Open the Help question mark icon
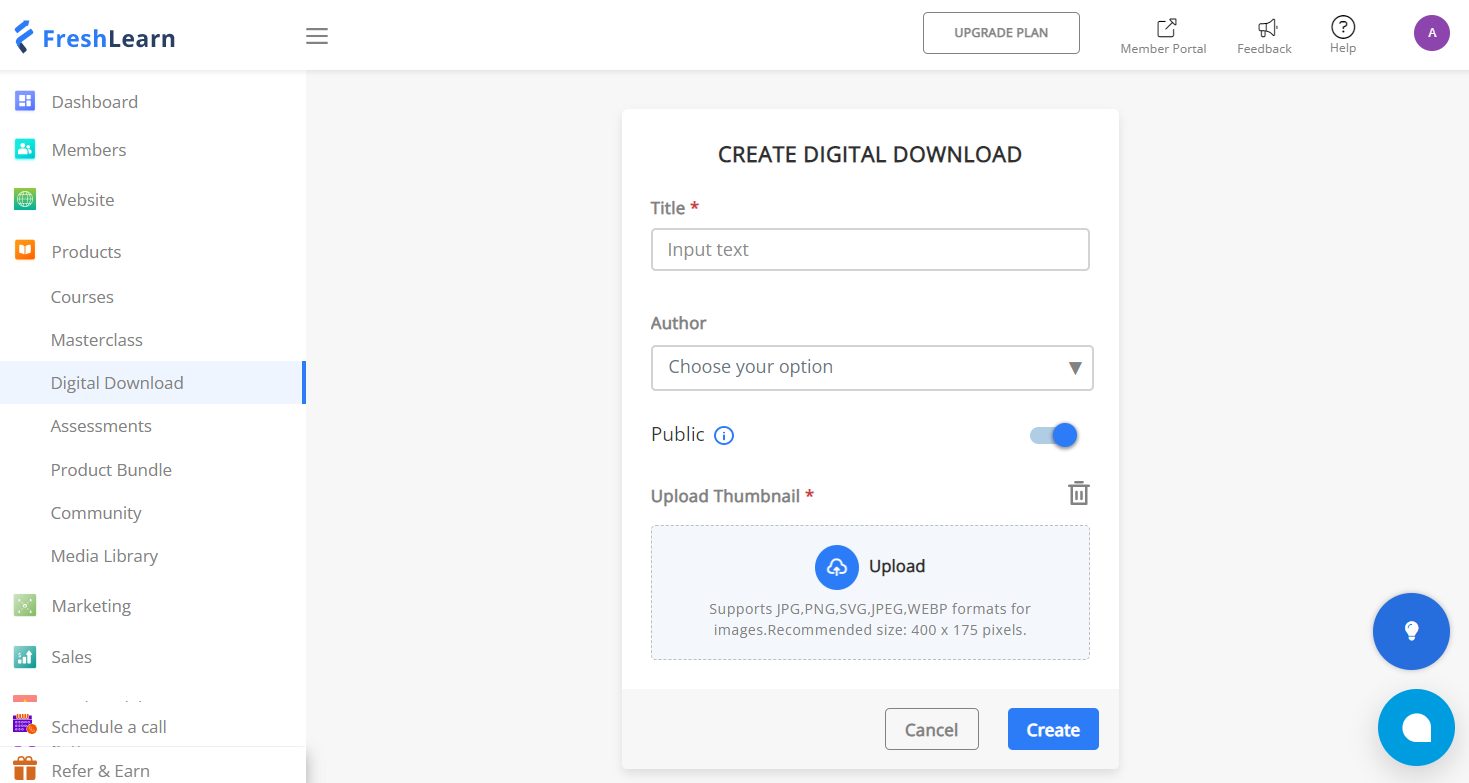The width and height of the screenshot is (1469, 783). (x=1343, y=27)
